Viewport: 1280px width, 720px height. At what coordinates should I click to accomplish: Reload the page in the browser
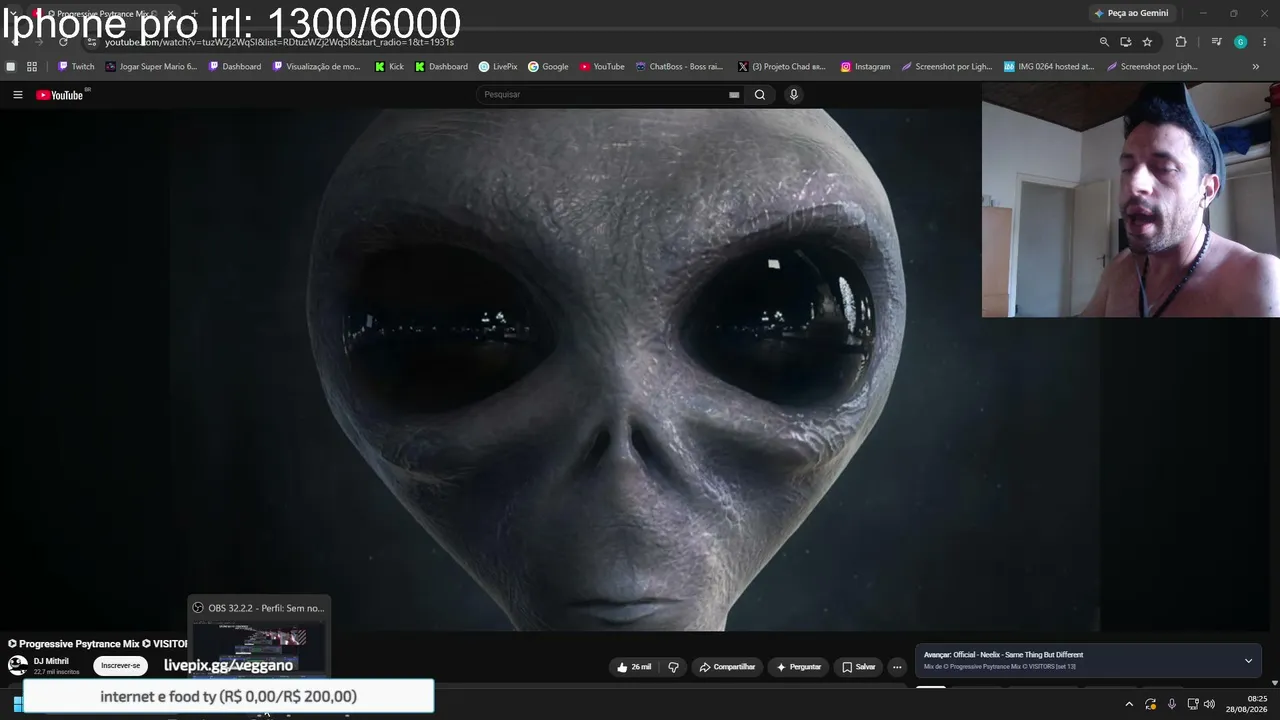pos(63,42)
